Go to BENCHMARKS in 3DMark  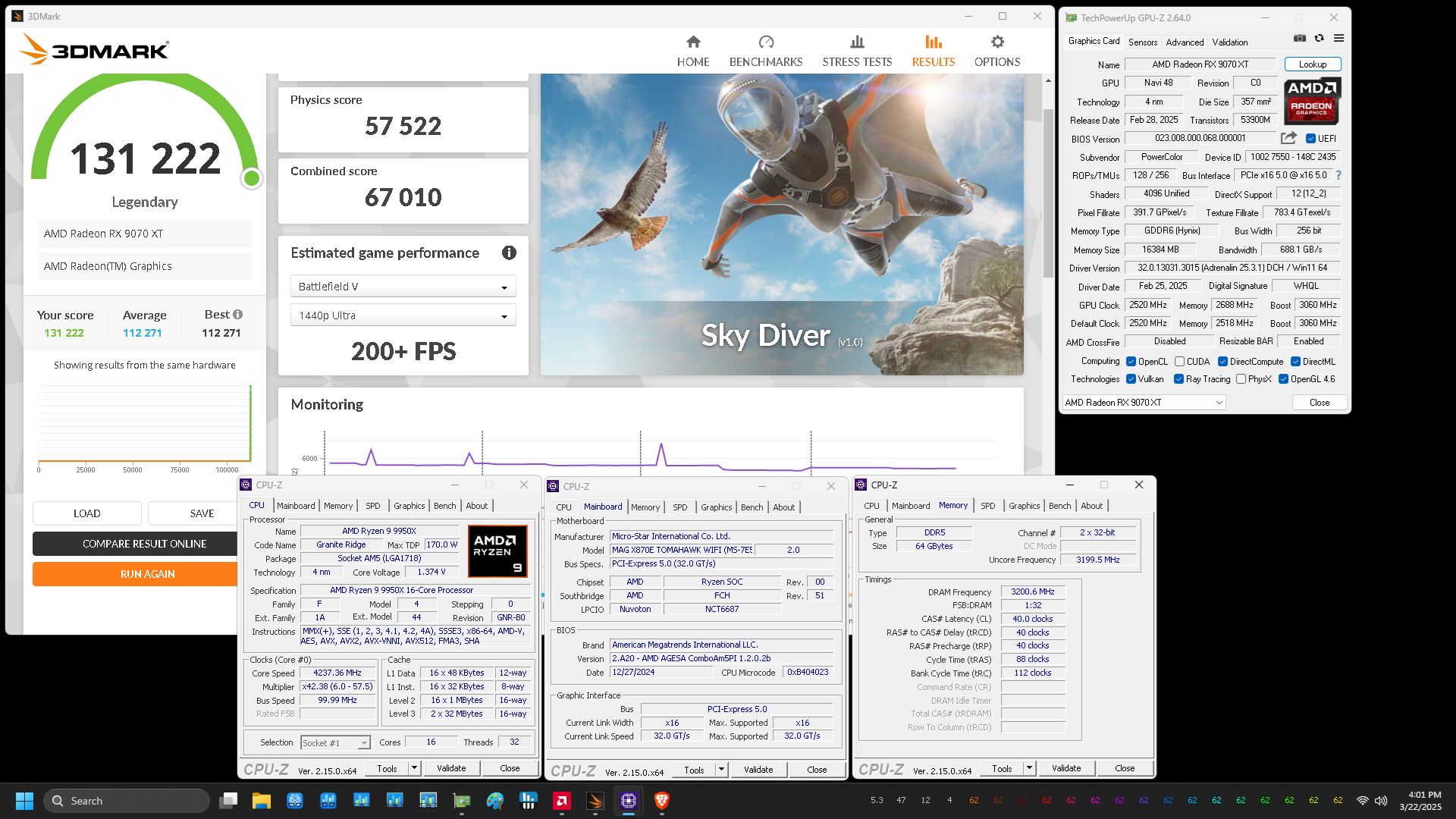coord(766,51)
